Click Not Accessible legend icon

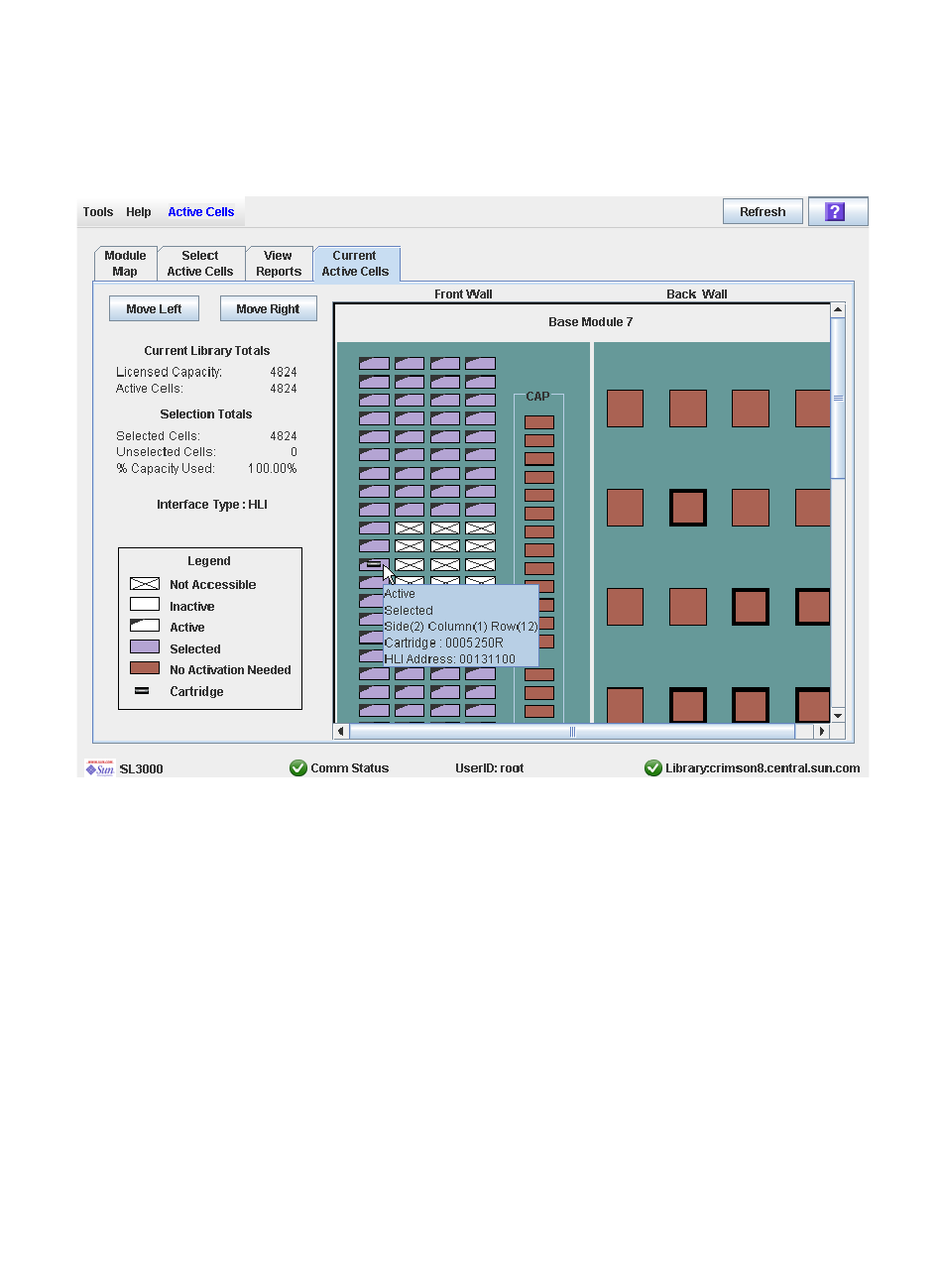click(x=145, y=584)
